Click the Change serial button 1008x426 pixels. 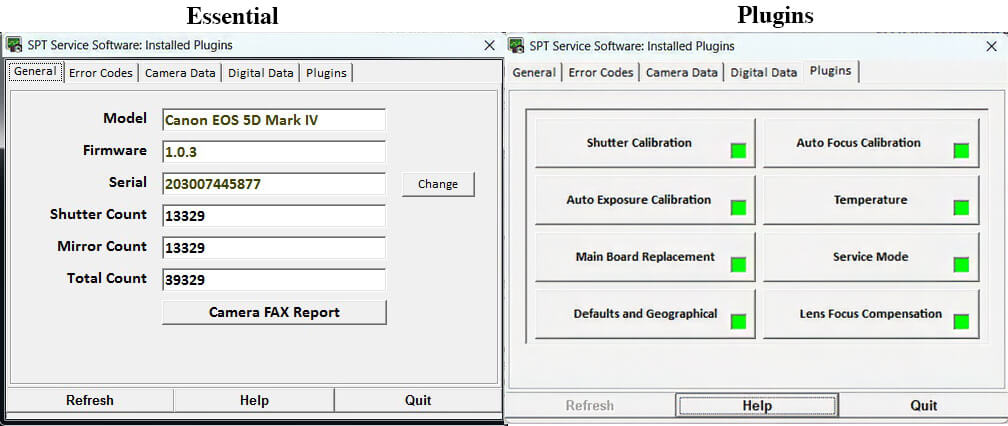click(x=438, y=184)
